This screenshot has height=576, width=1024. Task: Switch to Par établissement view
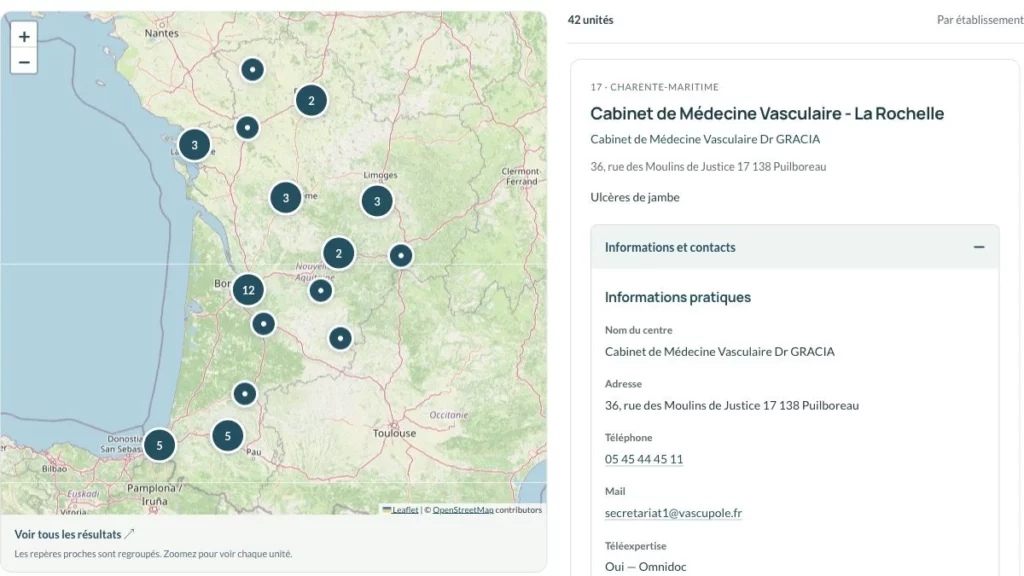coord(980,20)
